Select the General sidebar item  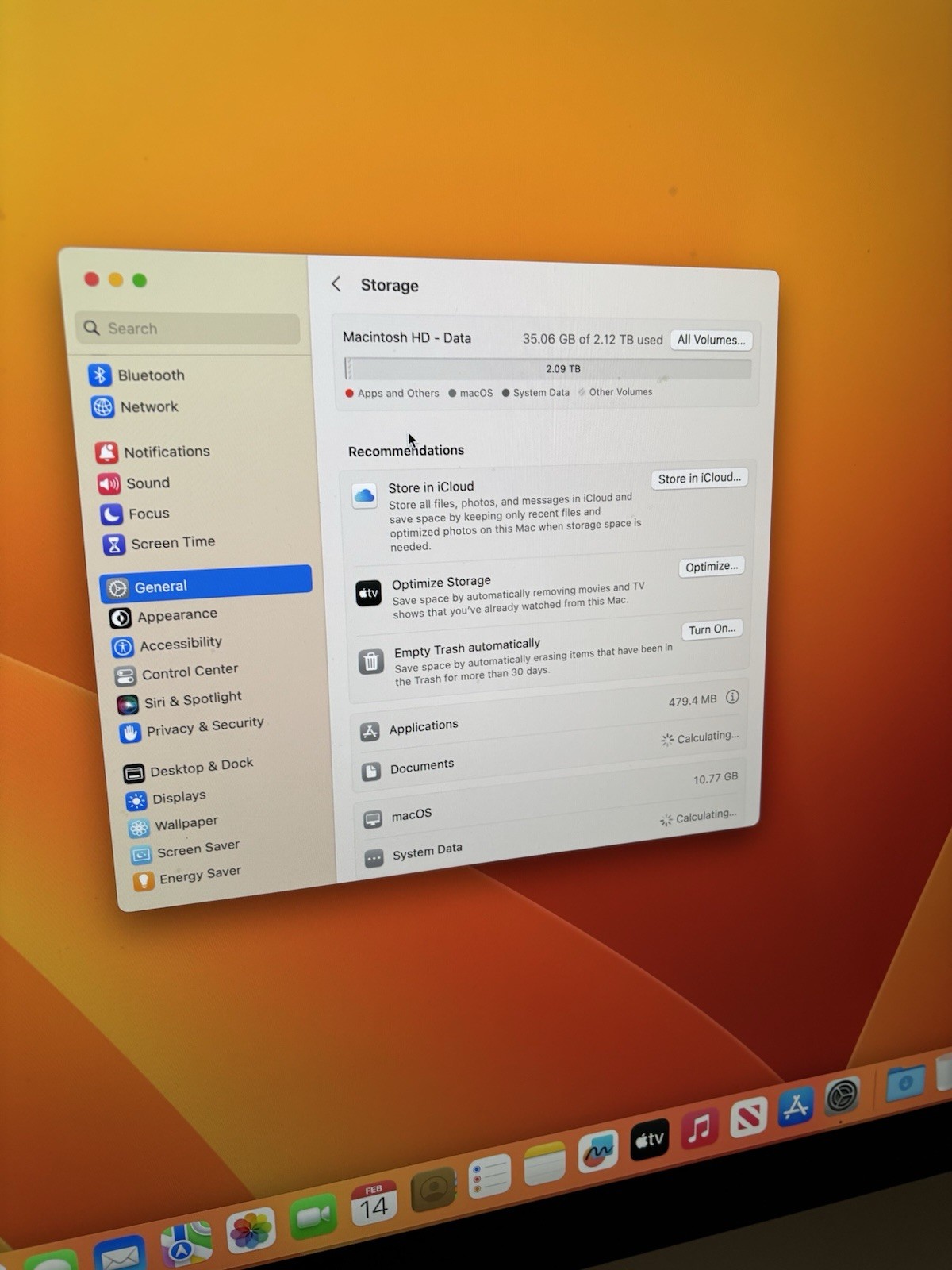coord(206,585)
